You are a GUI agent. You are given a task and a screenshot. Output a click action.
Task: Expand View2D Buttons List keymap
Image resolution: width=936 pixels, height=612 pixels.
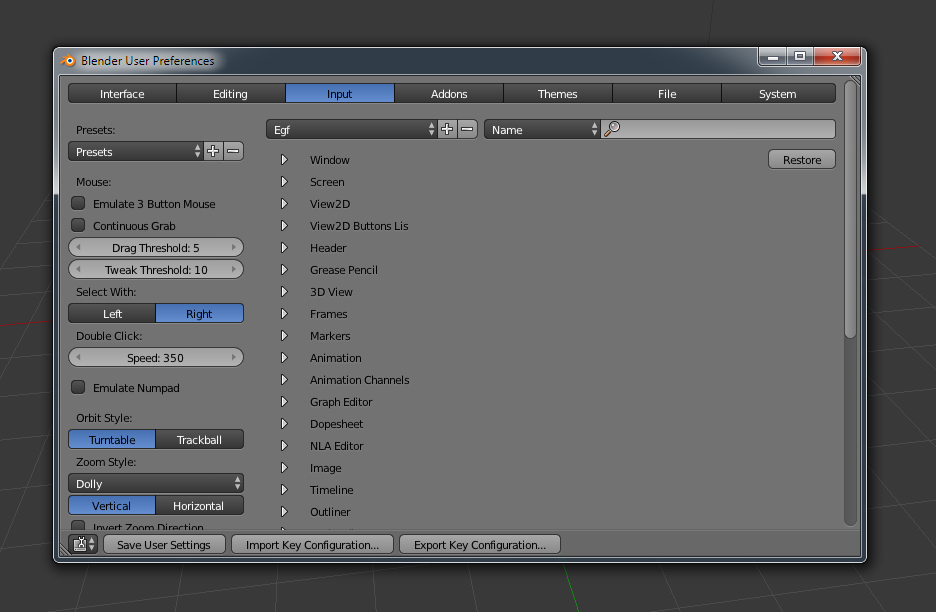pyautogui.click(x=284, y=226)
